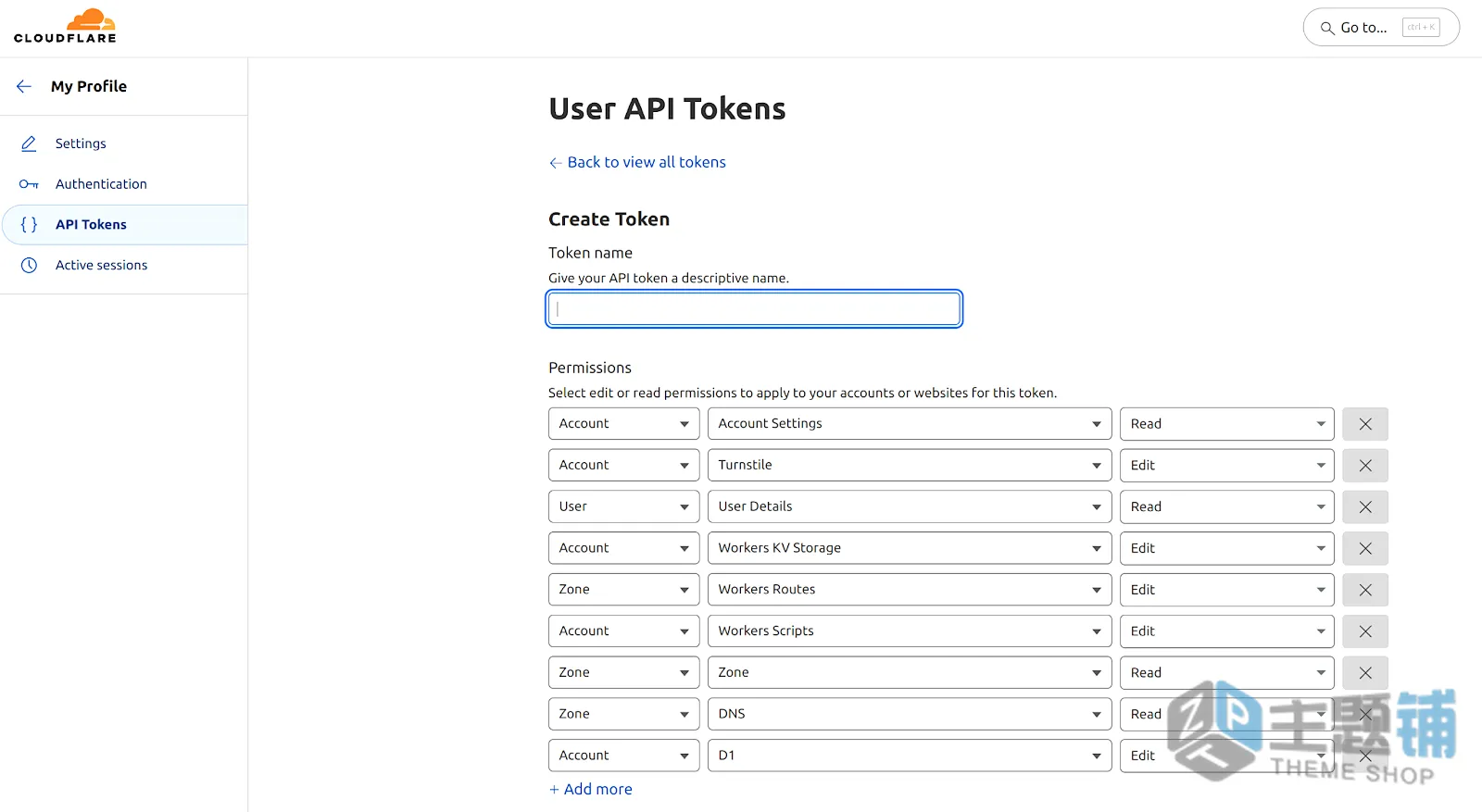Open the User Details resource dropdown
This screenshot has height=812, width=1482.
(x=910, y=506)
